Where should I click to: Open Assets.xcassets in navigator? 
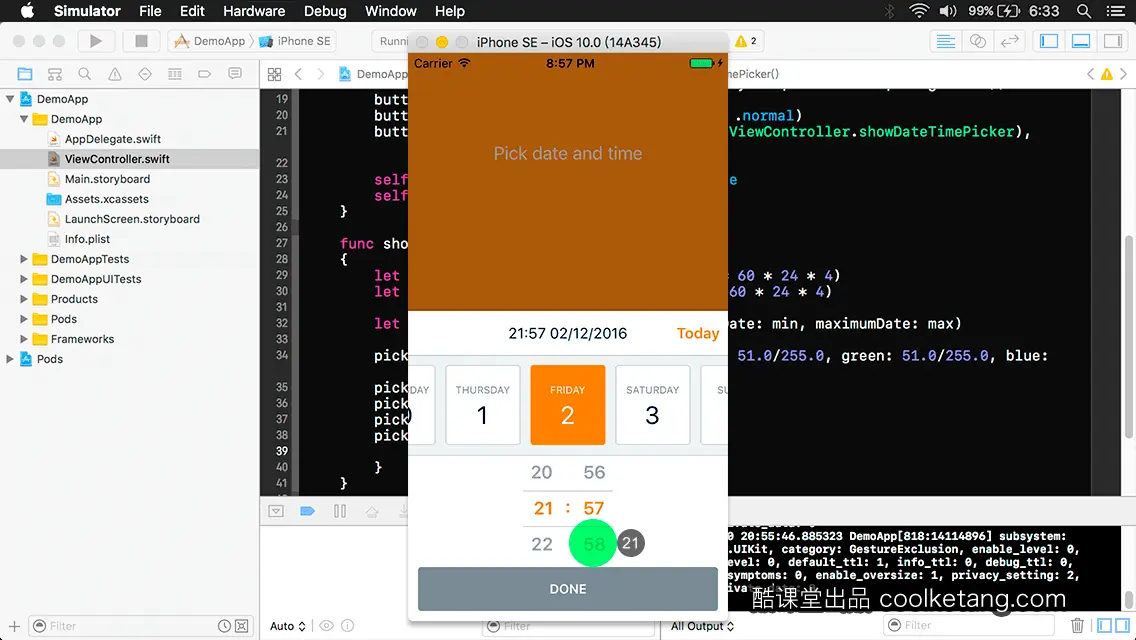(x=106, y=199)
